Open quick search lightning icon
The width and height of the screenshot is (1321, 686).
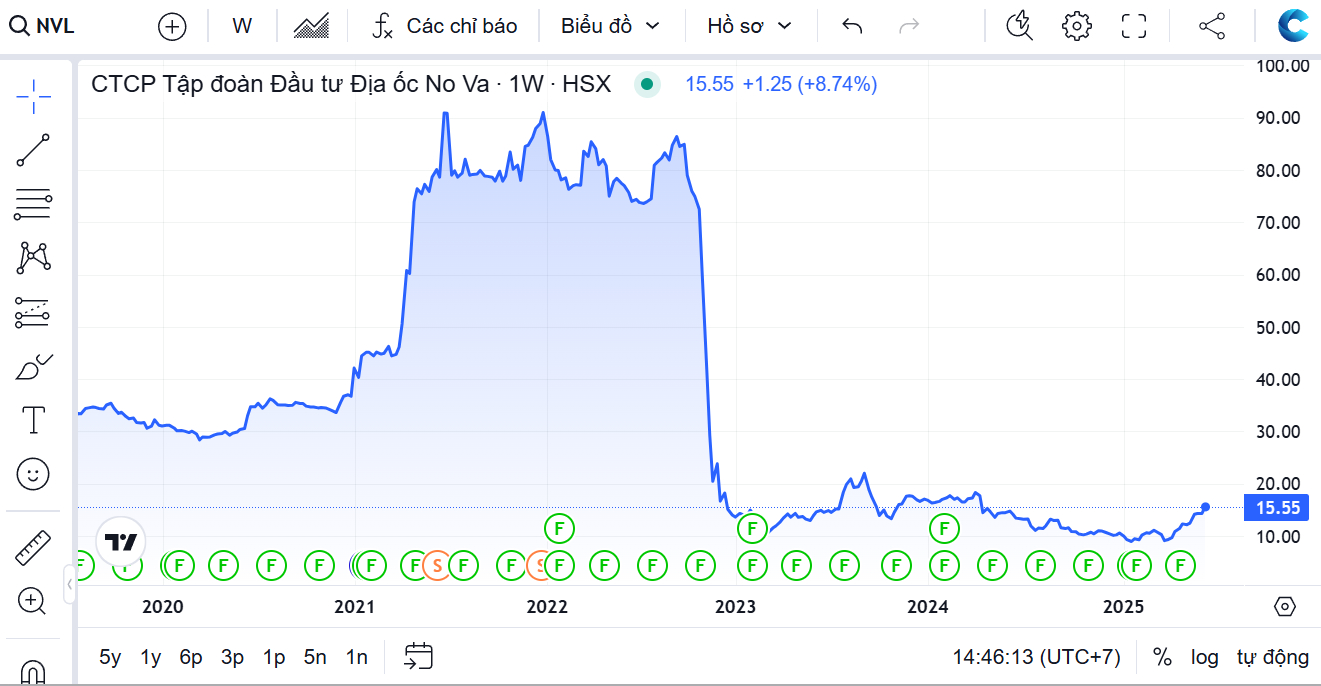[x=1019, y=26]
